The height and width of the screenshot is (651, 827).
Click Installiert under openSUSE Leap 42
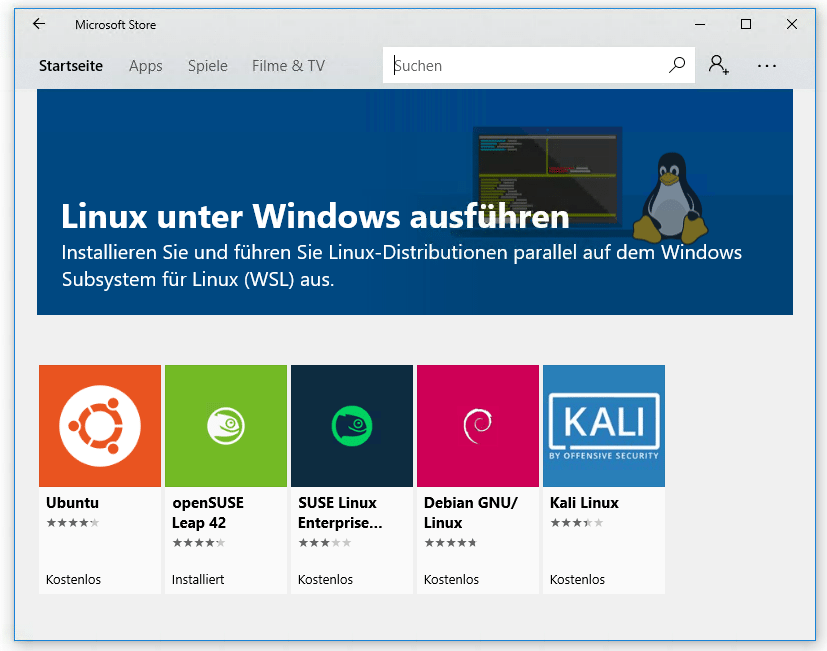click(198, 579)
